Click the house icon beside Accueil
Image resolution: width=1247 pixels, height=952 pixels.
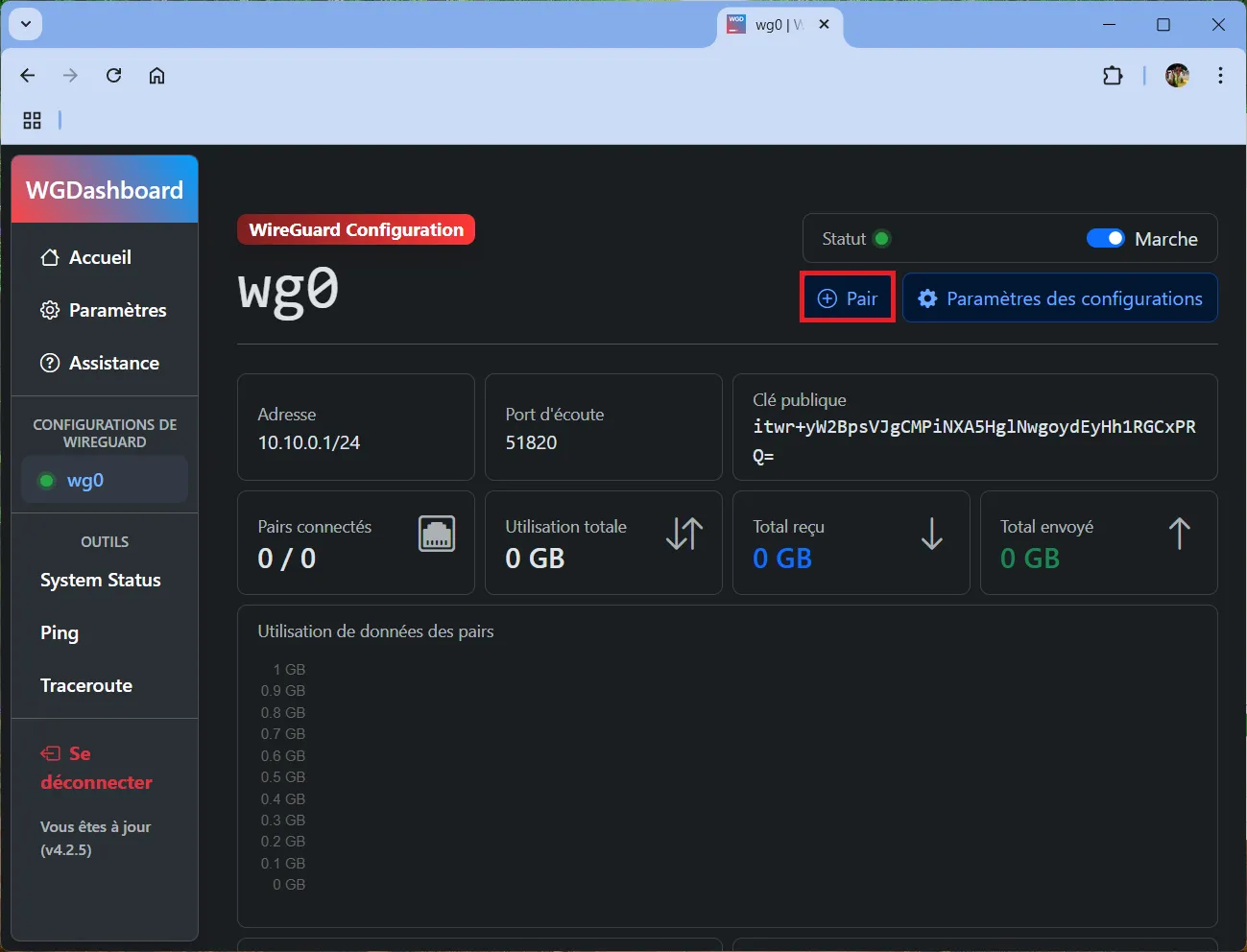(x=50, y=257)
